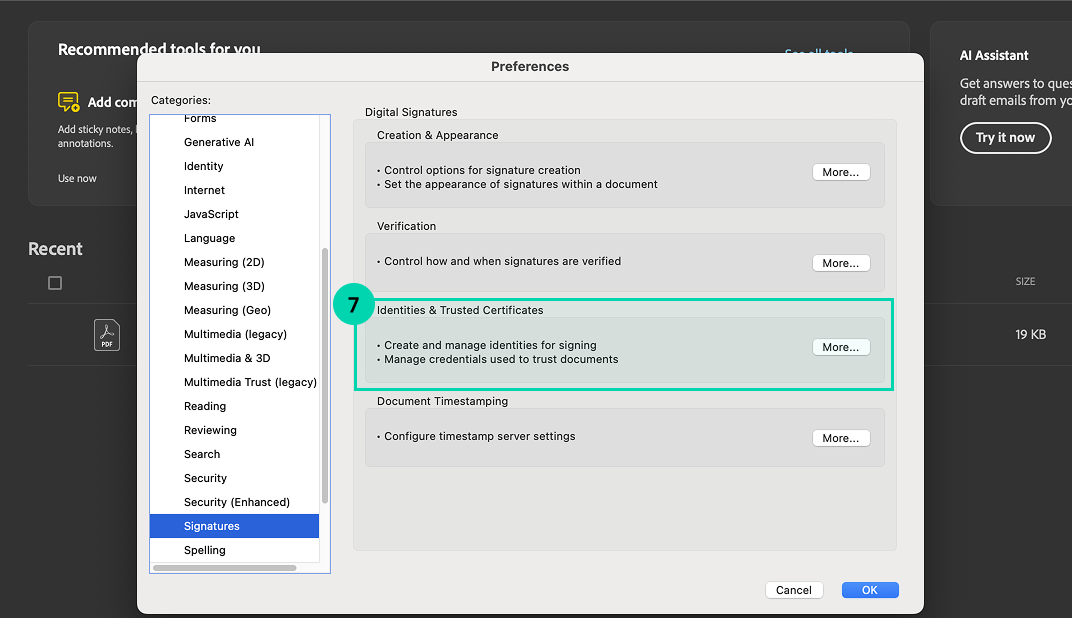Select Security (Enhanced) category

[x=236, y=502]
